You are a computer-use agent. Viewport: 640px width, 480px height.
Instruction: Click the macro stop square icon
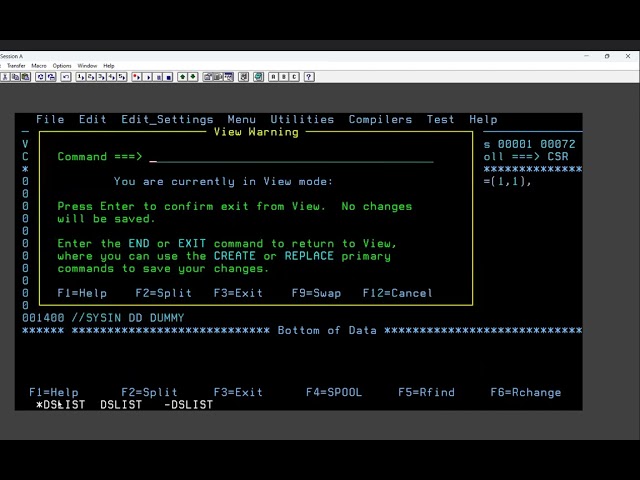click(168, 77)
